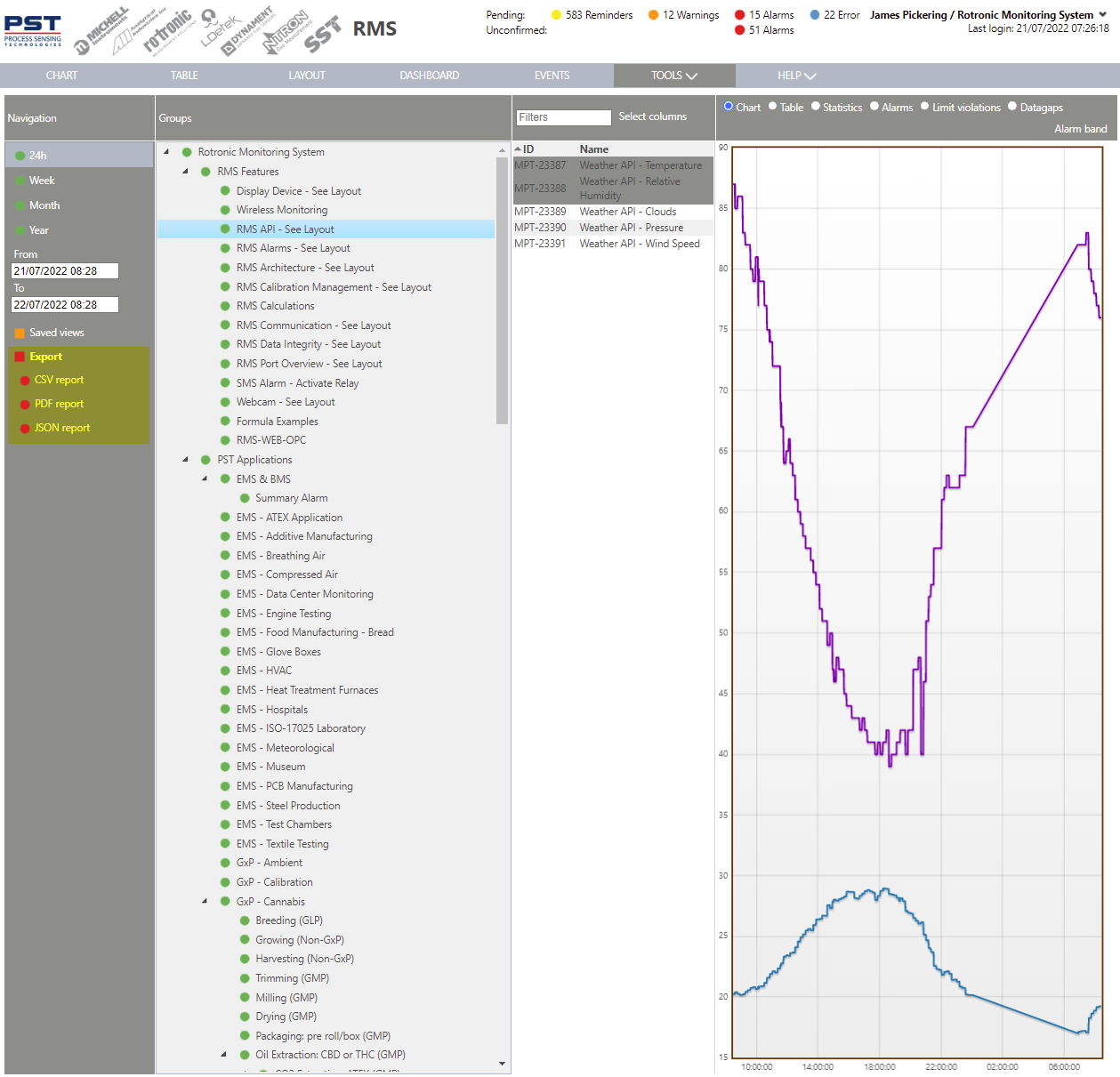Click the Alarm band link
The image size is (1120, 1077).
pos(1081,129)
